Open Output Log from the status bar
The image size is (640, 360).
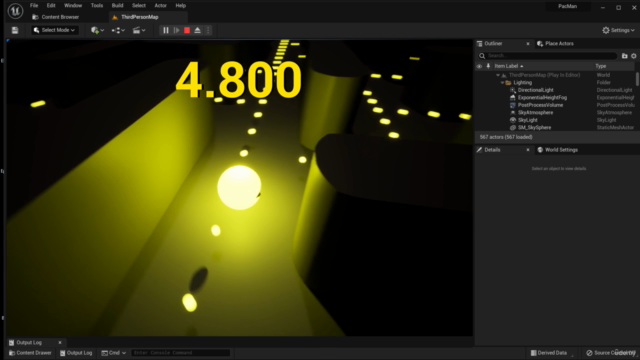click(x=76, y=353)
